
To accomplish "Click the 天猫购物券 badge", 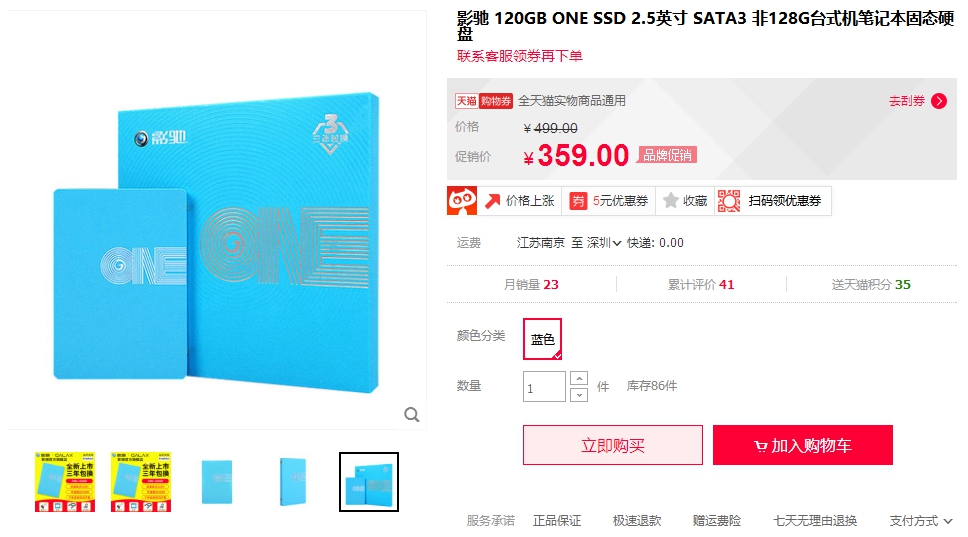I will (x=484, y=101).
